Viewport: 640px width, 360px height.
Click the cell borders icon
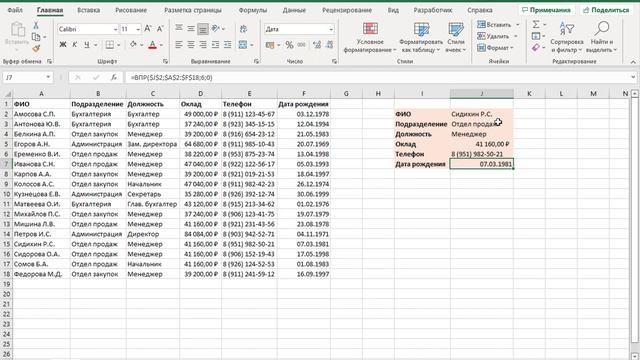click(109, 44)
